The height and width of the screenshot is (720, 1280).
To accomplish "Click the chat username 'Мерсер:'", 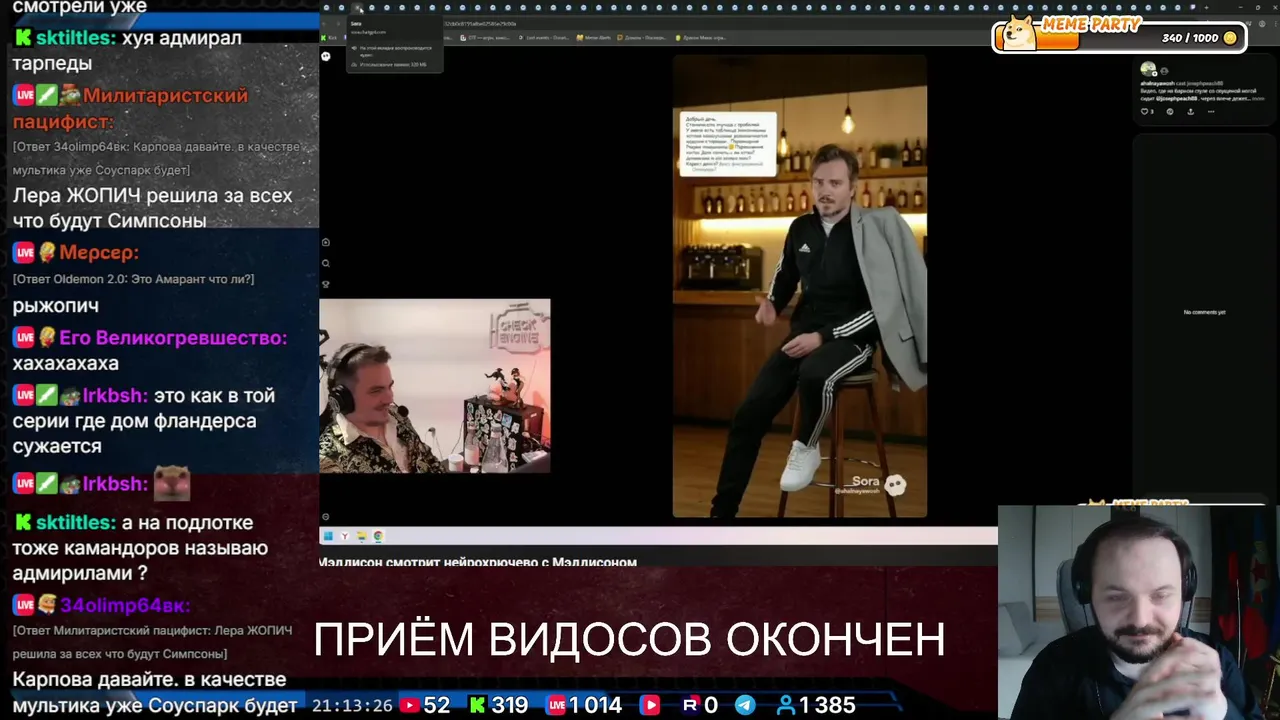I will (x=99, y=253).
